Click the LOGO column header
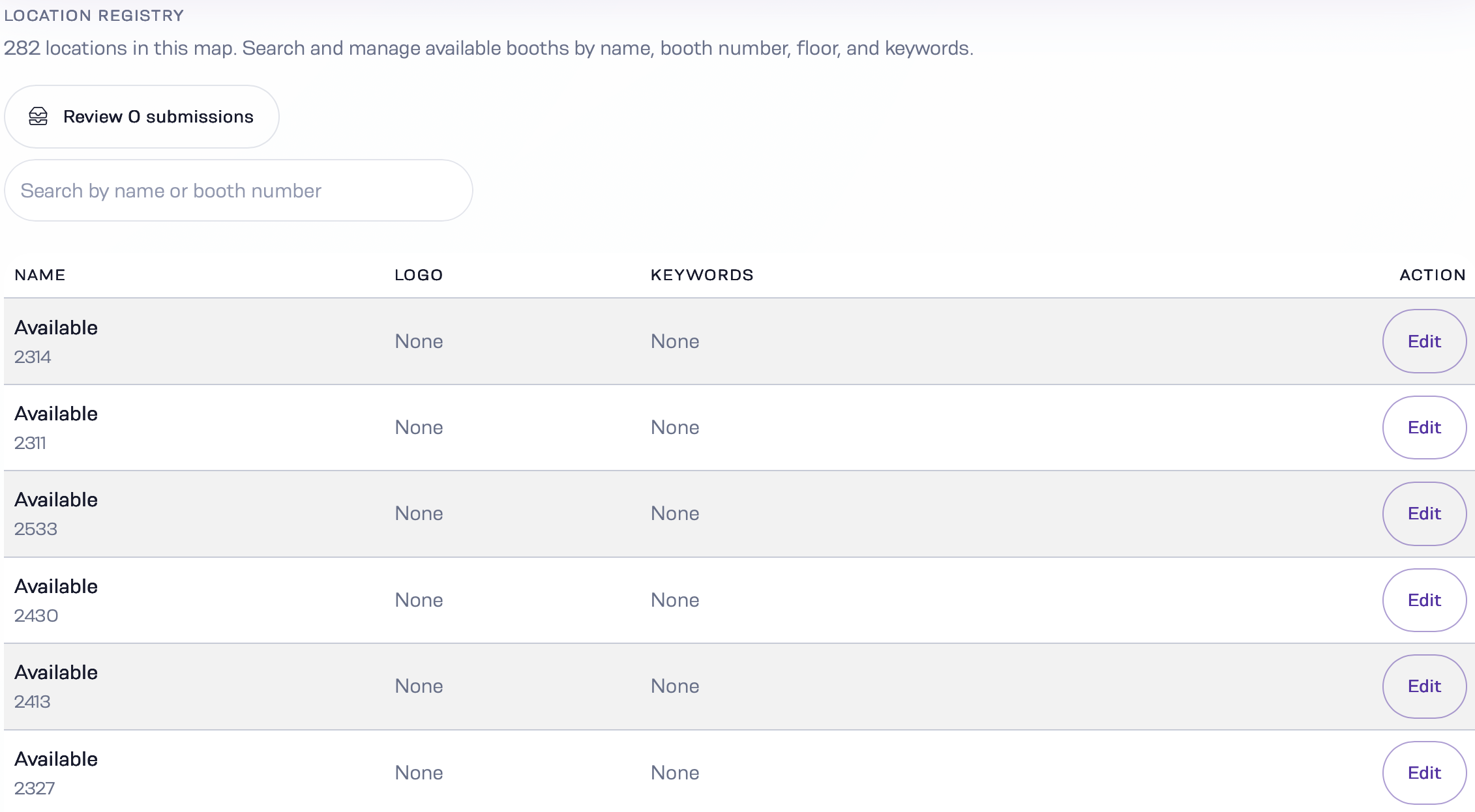 (419, 275)
